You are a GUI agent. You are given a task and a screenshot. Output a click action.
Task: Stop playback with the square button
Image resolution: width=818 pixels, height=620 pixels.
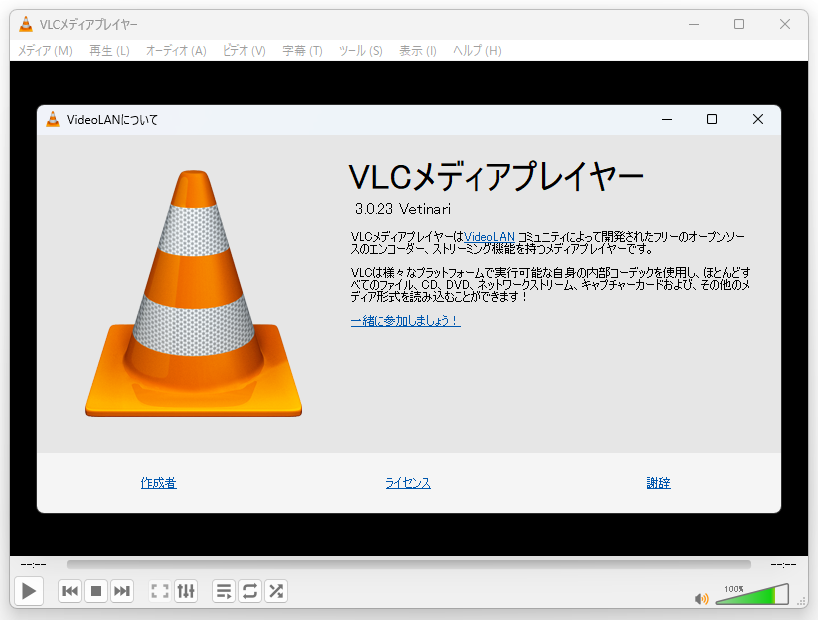[96, 591]
